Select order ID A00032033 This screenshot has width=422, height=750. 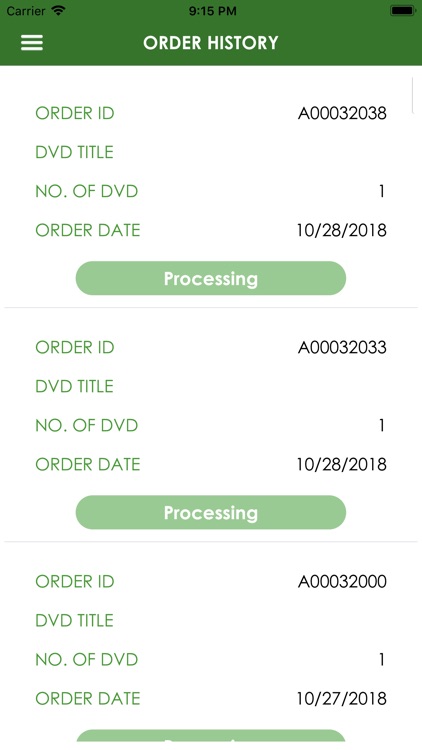click(342, 347)
